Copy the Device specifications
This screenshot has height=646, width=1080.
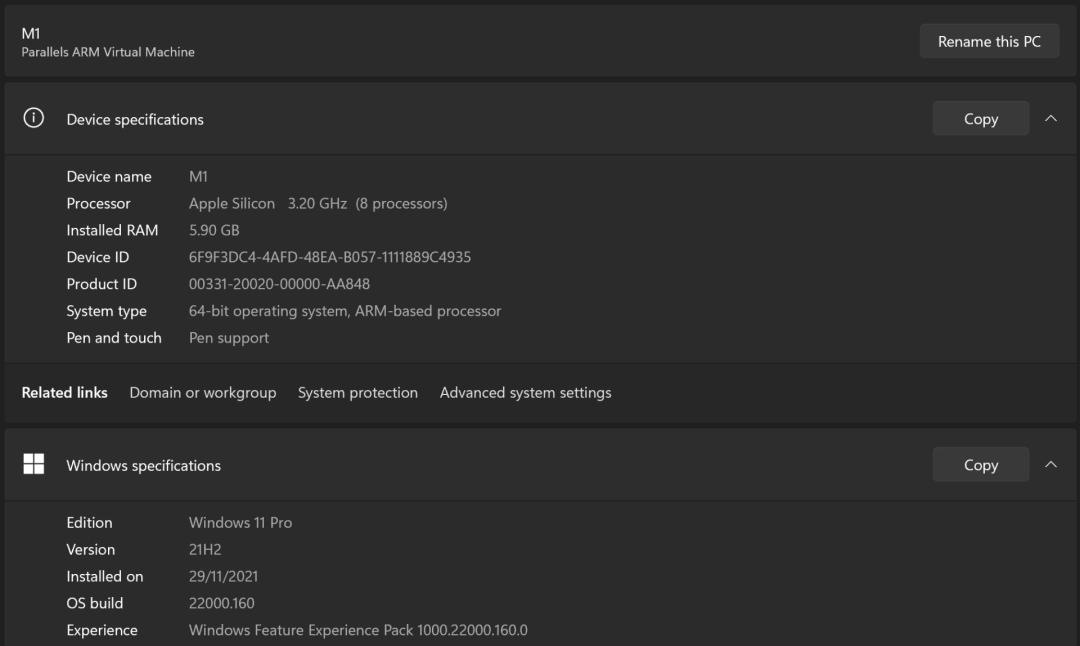[980, 118]
